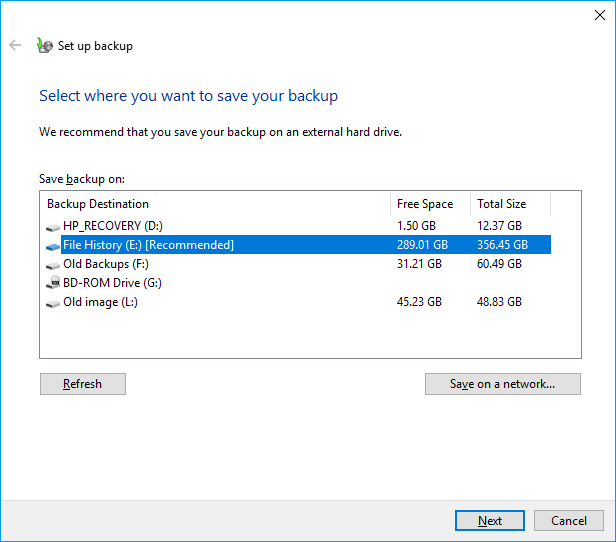Open Save on a network option

[x=502, y=384]
